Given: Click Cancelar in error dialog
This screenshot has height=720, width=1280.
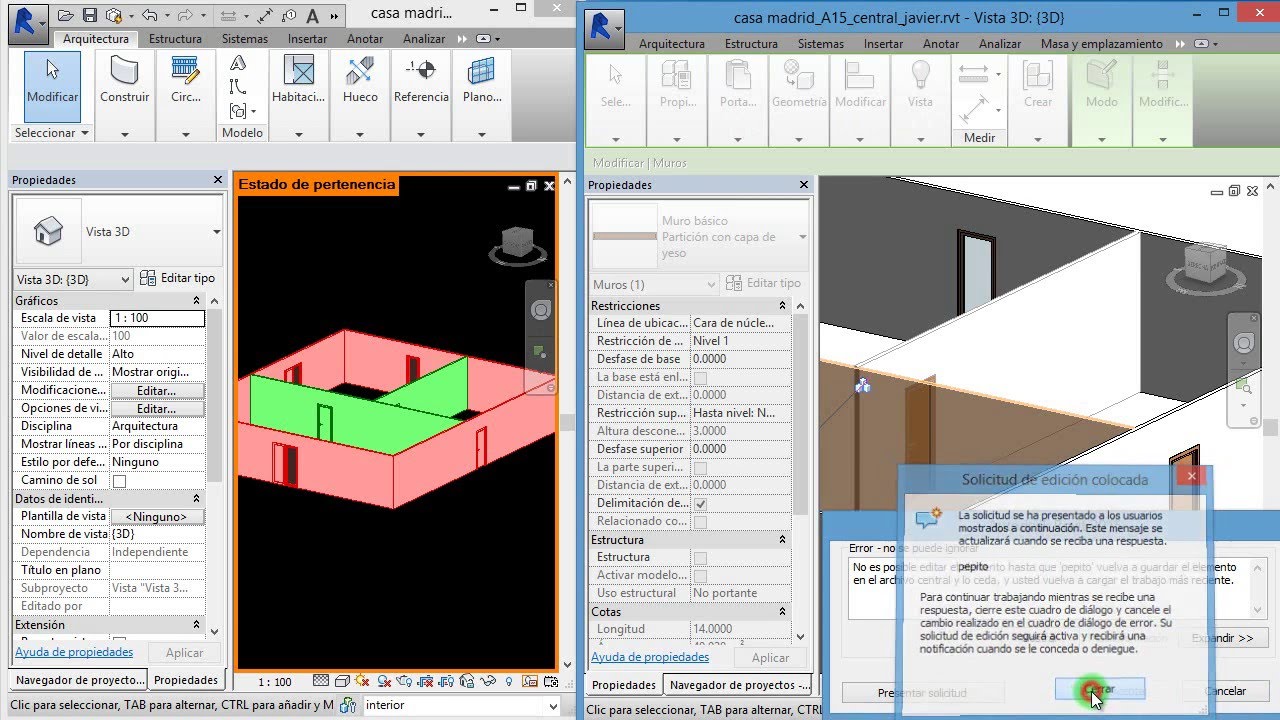Looking at the screenshot, I should (1225, 691).
